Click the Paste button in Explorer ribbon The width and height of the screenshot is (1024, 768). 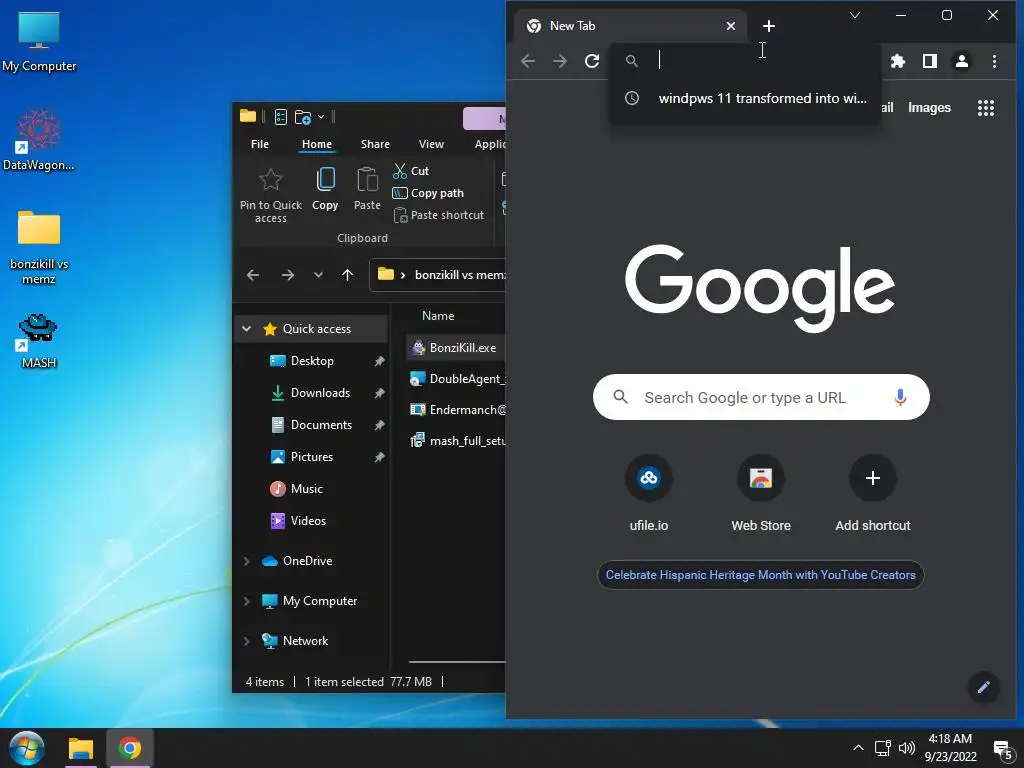pyautogui.click(x=367, y=189)
